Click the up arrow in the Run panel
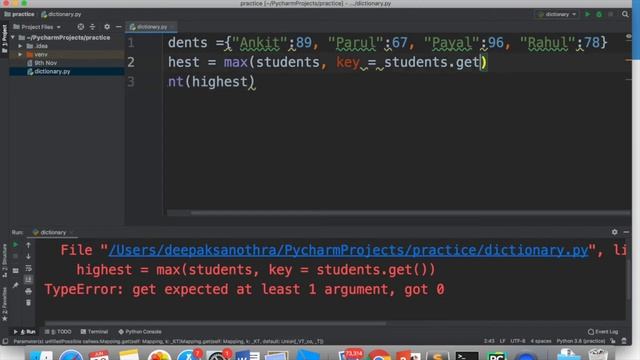640x360 pixels. pyautogui.click(x=28, y=245)
